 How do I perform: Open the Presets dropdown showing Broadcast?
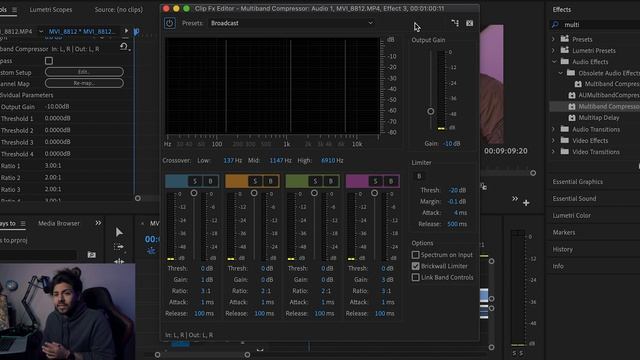click(x=291, y=23)
